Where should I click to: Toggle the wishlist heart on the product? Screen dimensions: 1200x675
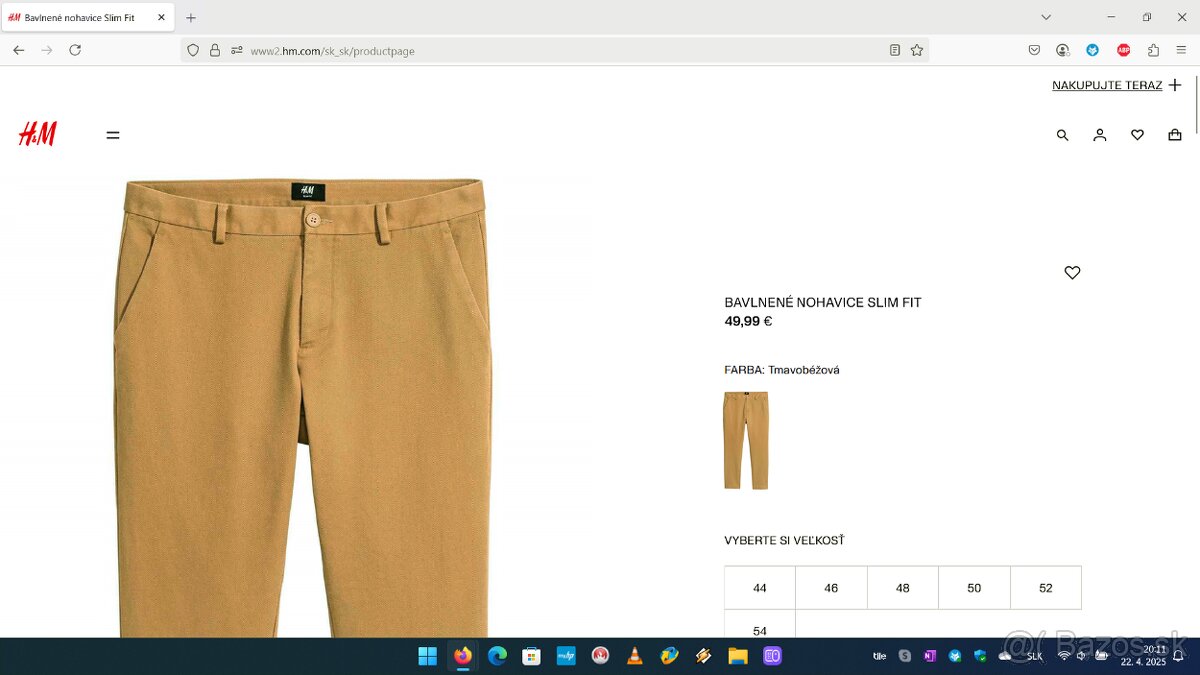pyautogui.click(x=1072, y=272)
